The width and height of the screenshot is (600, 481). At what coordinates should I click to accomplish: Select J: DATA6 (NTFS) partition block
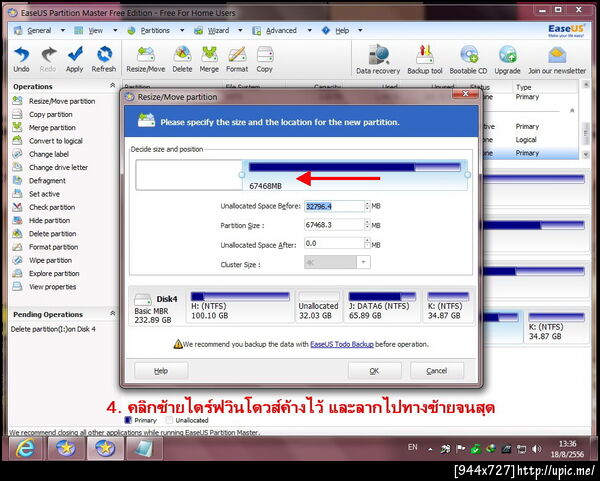tap(382, 306)
